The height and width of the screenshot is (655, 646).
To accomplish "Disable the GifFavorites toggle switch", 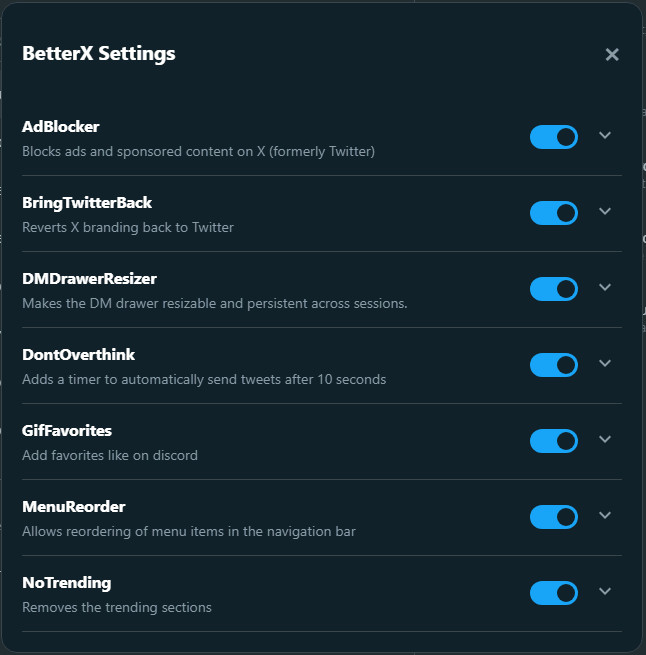I will tap(554, 441).
